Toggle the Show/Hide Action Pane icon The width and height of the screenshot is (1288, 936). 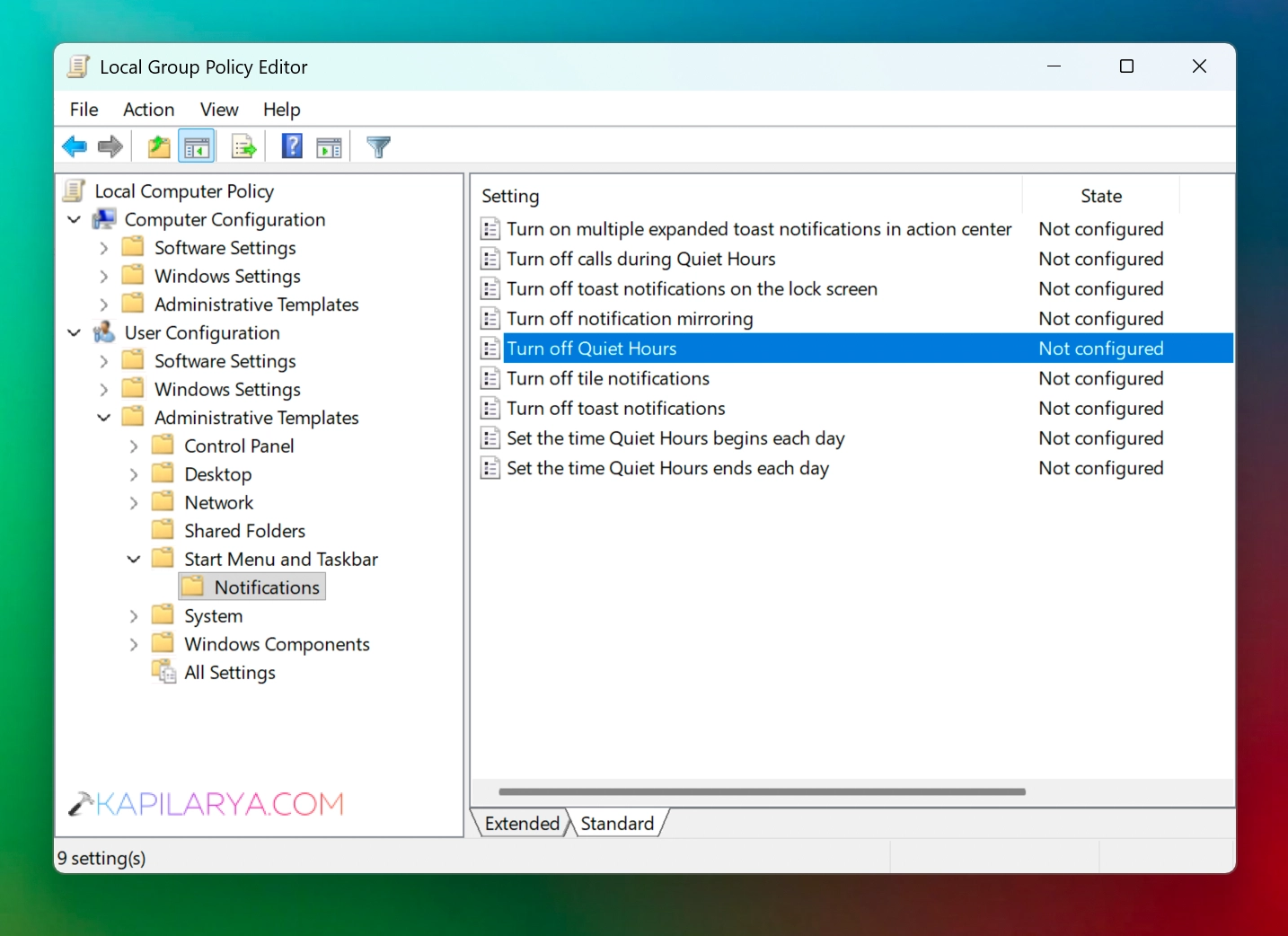[330, 147]
